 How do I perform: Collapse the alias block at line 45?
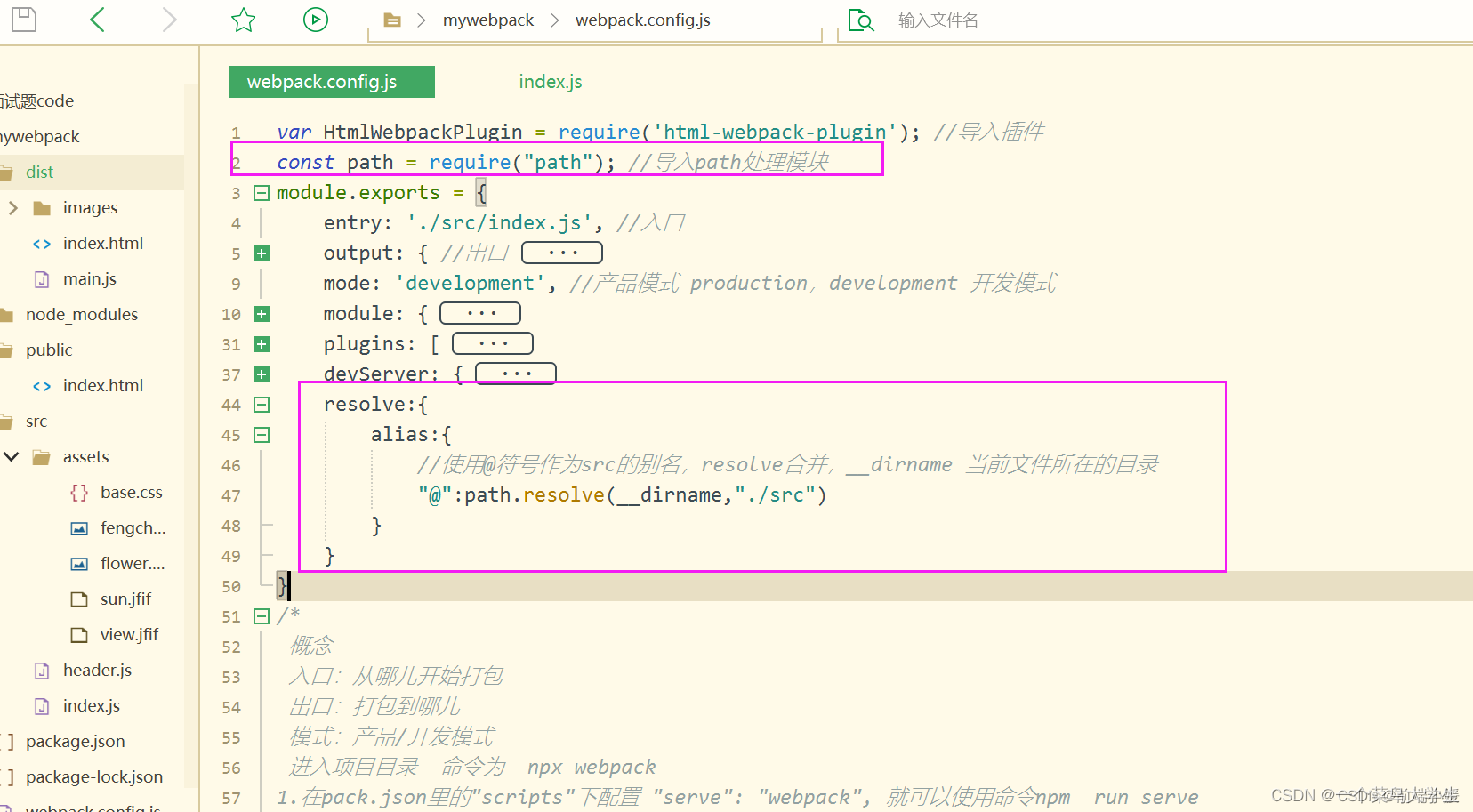(262, 435)
